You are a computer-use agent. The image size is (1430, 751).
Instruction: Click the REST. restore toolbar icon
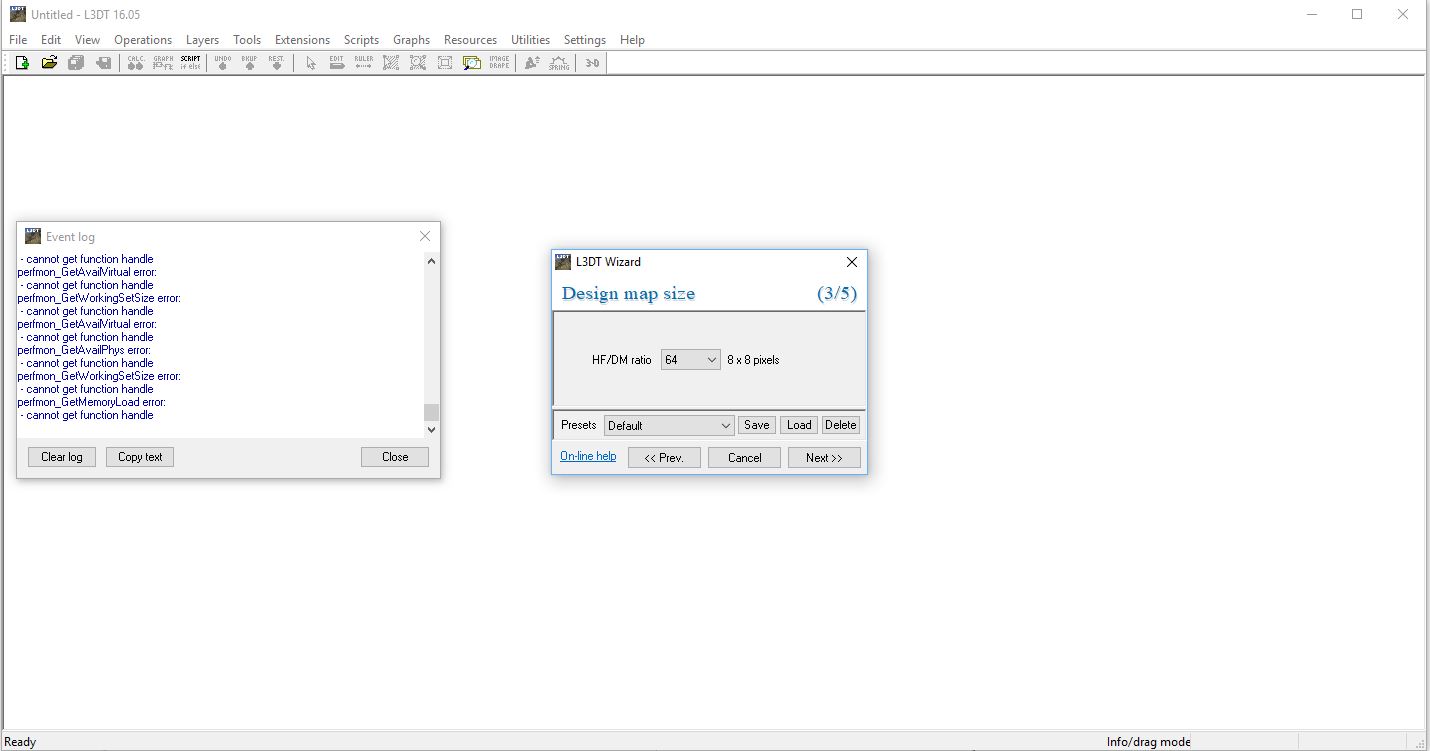[276, 63]
